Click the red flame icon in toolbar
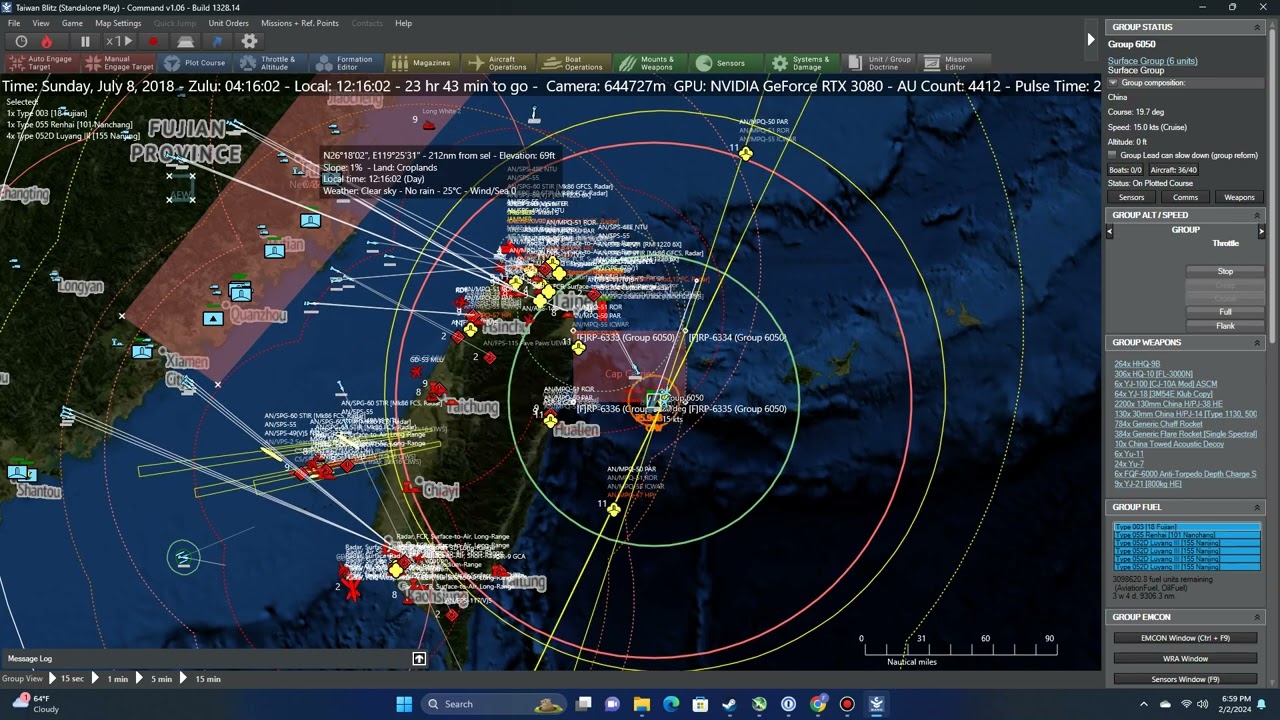 pyautogui.click(x=46, y=42)
